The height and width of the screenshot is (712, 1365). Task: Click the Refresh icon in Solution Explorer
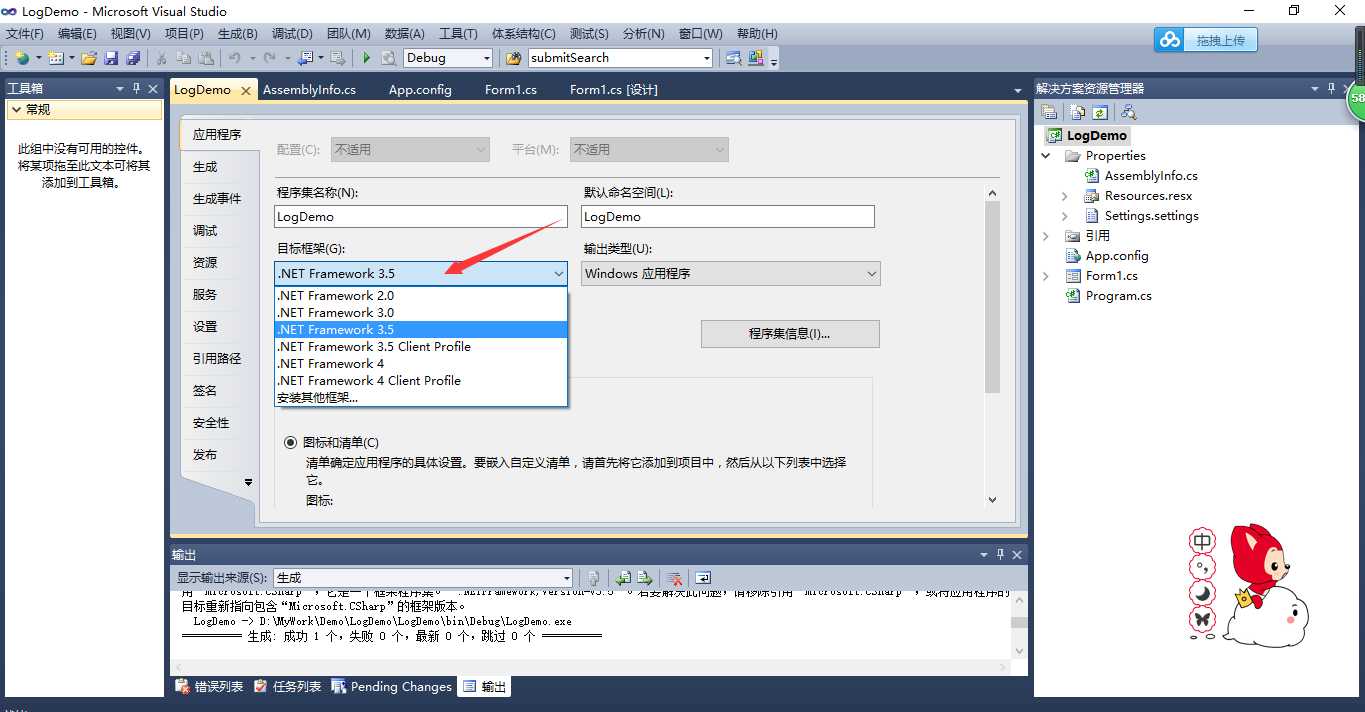pos(1100,112)
